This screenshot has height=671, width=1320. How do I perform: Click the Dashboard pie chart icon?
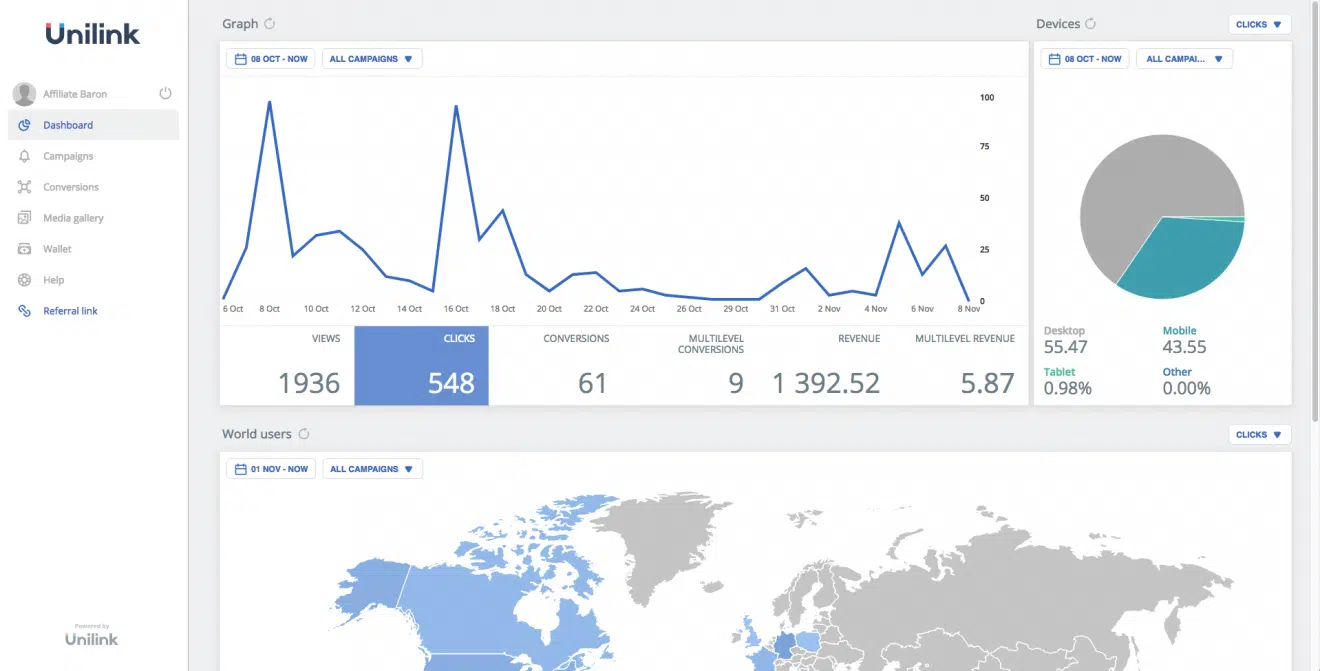[x=24, y=125]
